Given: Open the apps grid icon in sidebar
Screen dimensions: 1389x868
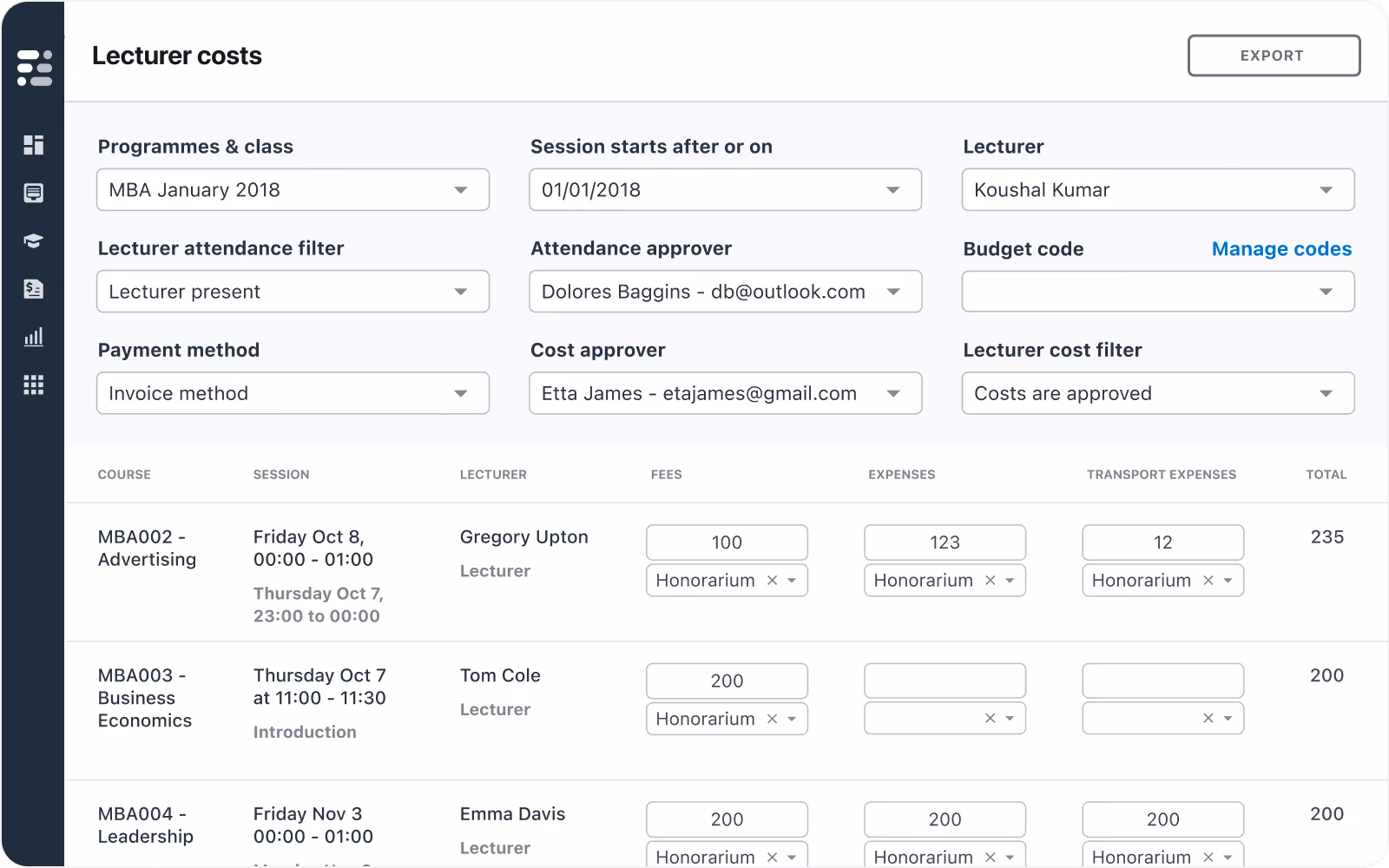Looking at the screenshot, I should click(33, 385).
